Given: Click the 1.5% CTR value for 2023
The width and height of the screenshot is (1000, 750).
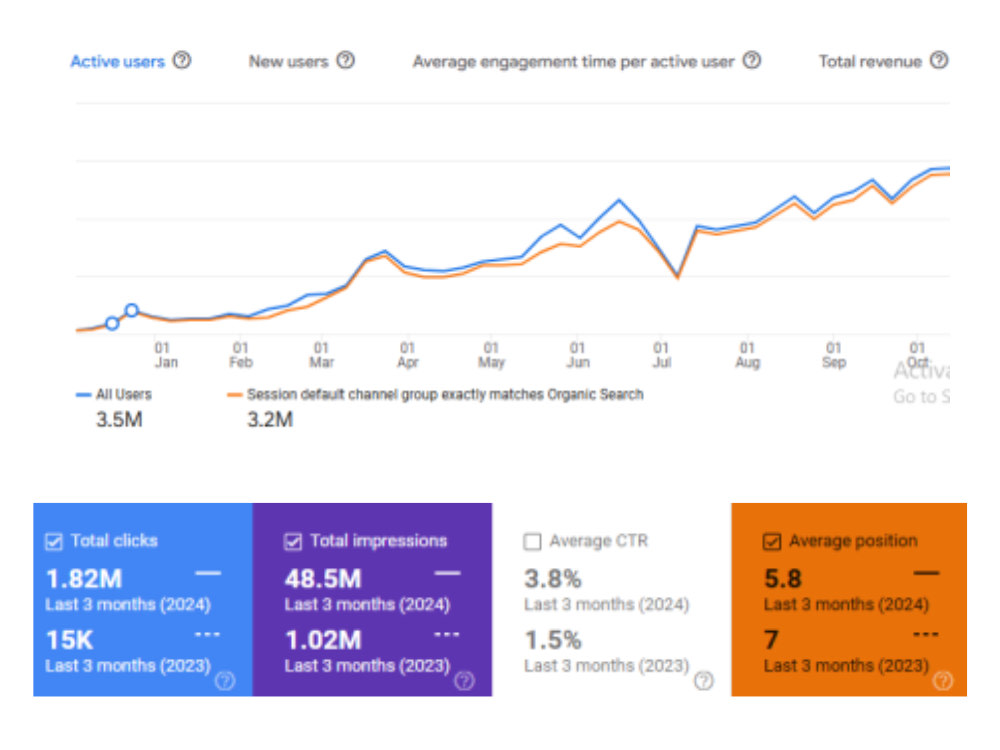Looking at the screenshot, I should click(552, 640).
